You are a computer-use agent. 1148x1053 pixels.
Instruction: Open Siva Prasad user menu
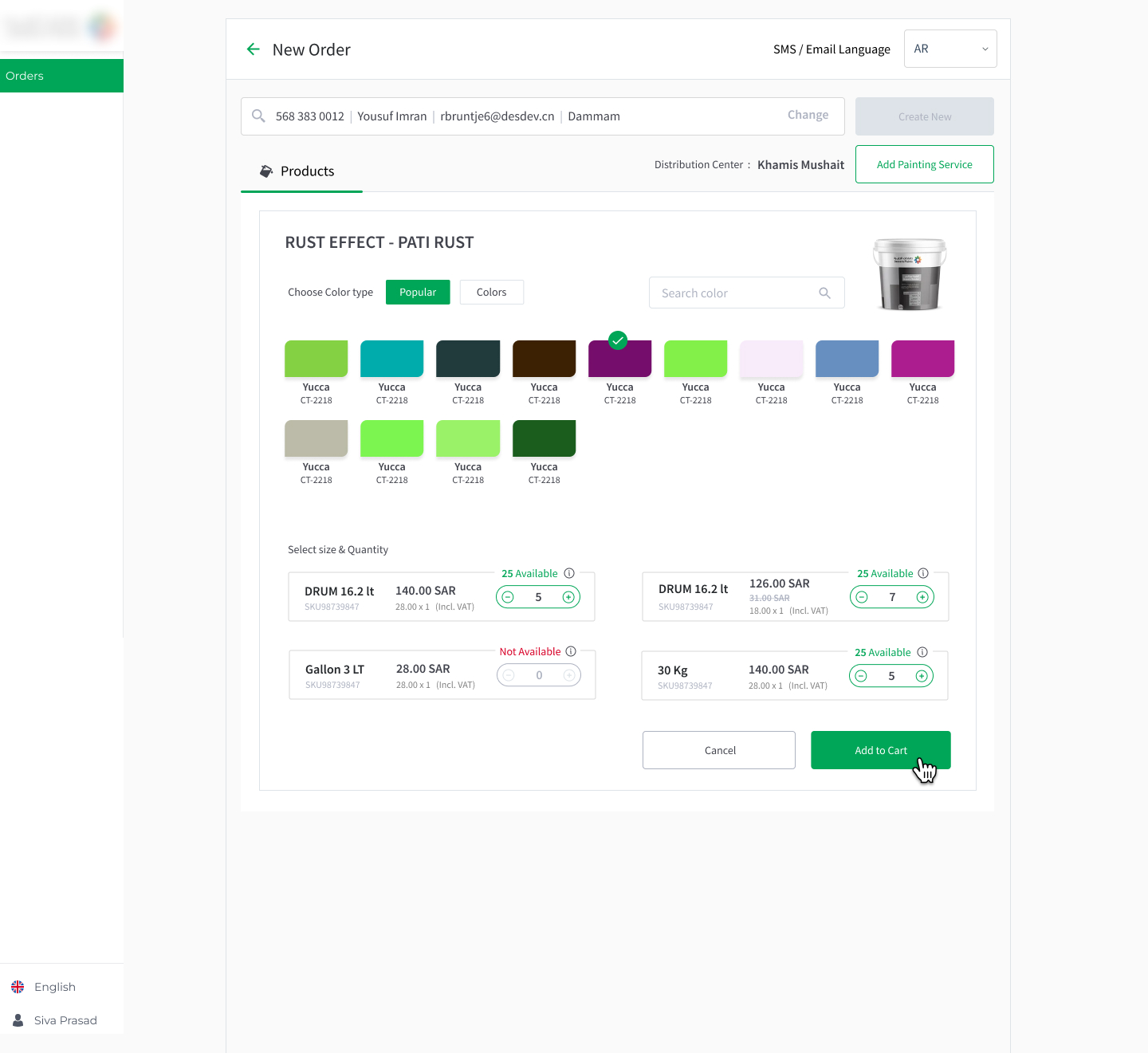pyautogui.click(x=65, y=1020)
